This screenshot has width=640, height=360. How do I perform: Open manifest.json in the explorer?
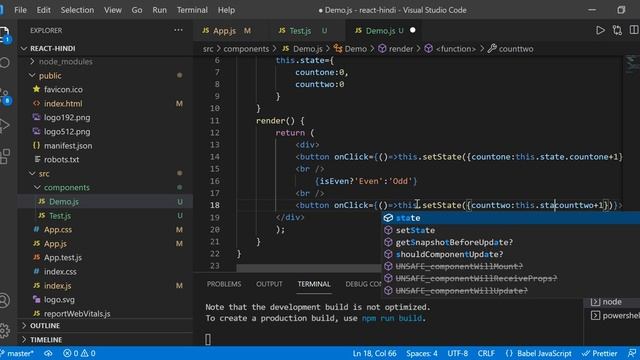coord(106,146)
